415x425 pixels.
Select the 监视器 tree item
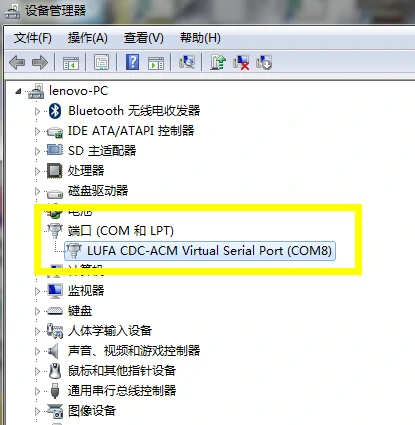pos(86,291)
